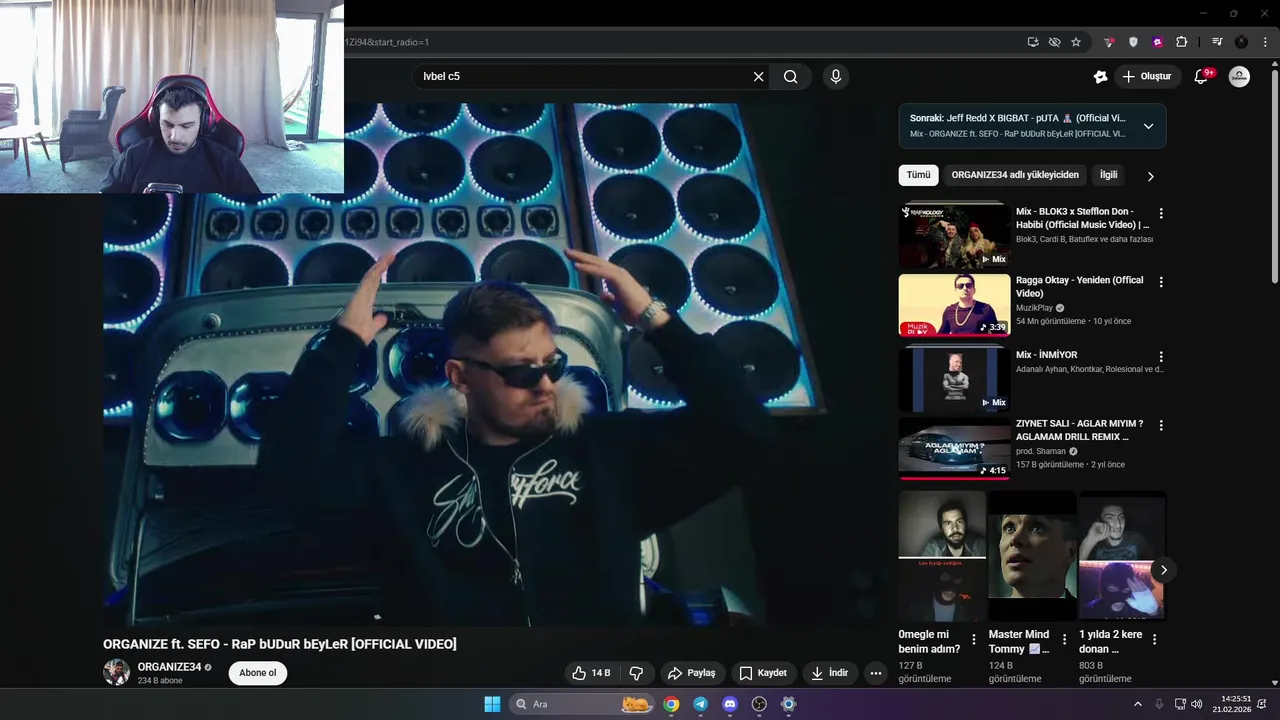
Task: Select the Tümü filter chip
Action: point(918,175)
